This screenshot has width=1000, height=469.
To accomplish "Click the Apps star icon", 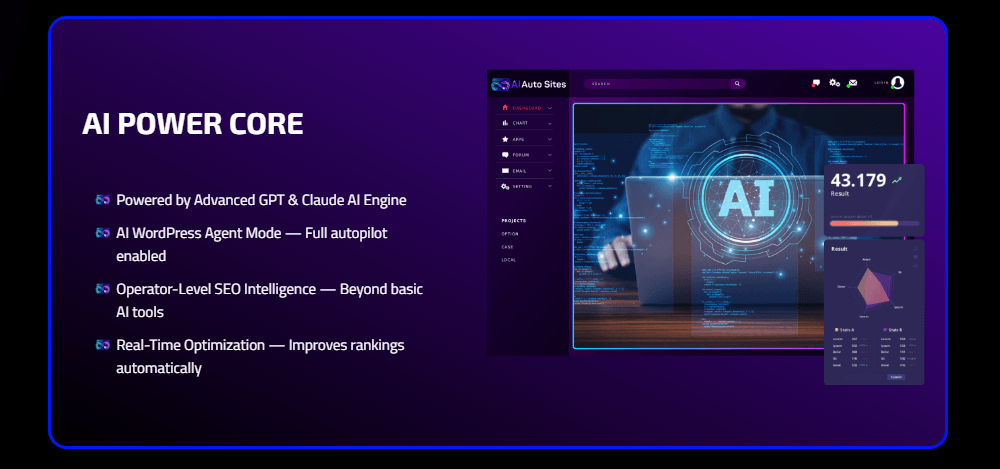I will point(505,139).
